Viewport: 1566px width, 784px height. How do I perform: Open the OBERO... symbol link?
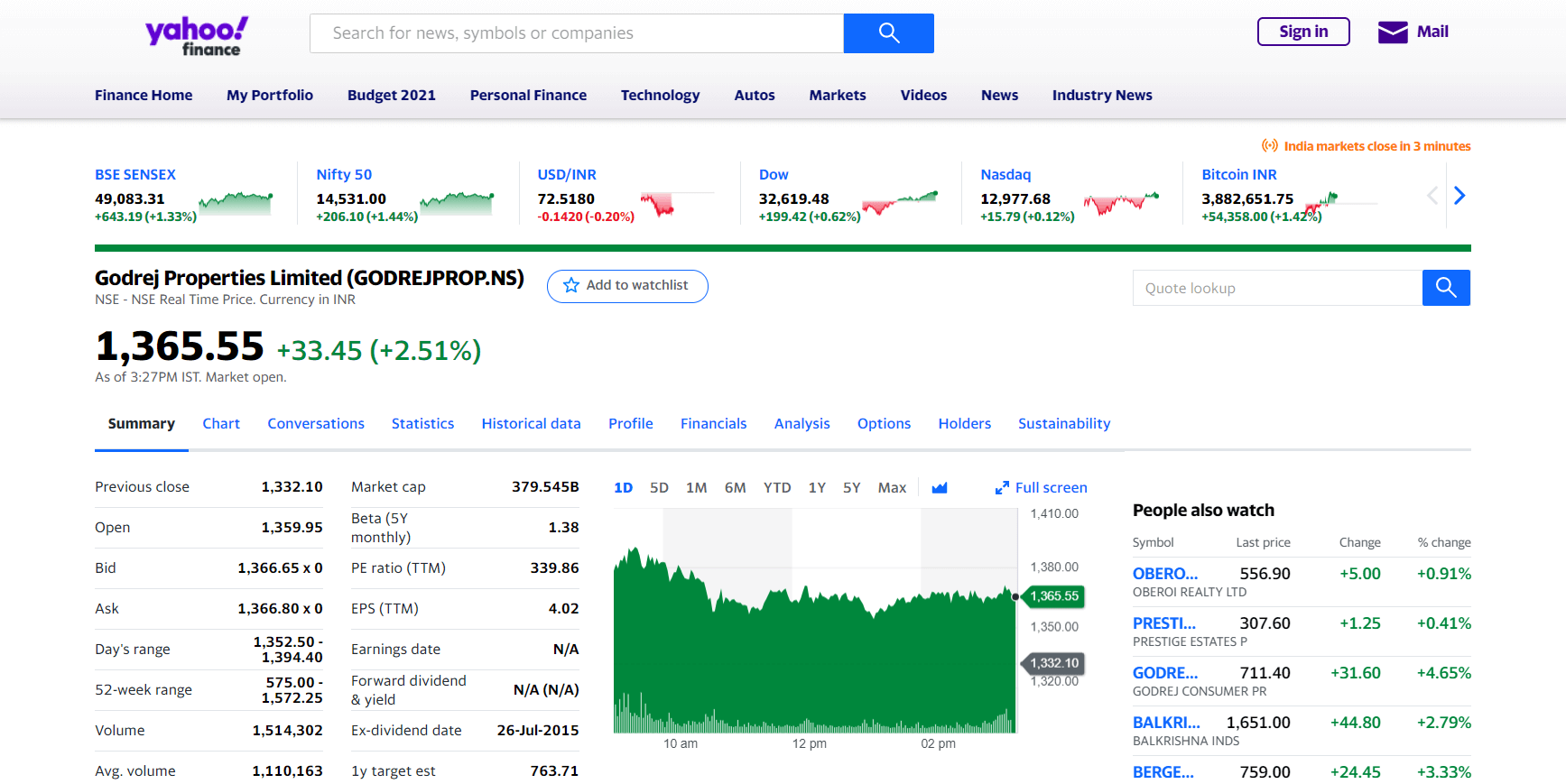click(x=1165, y=574)
